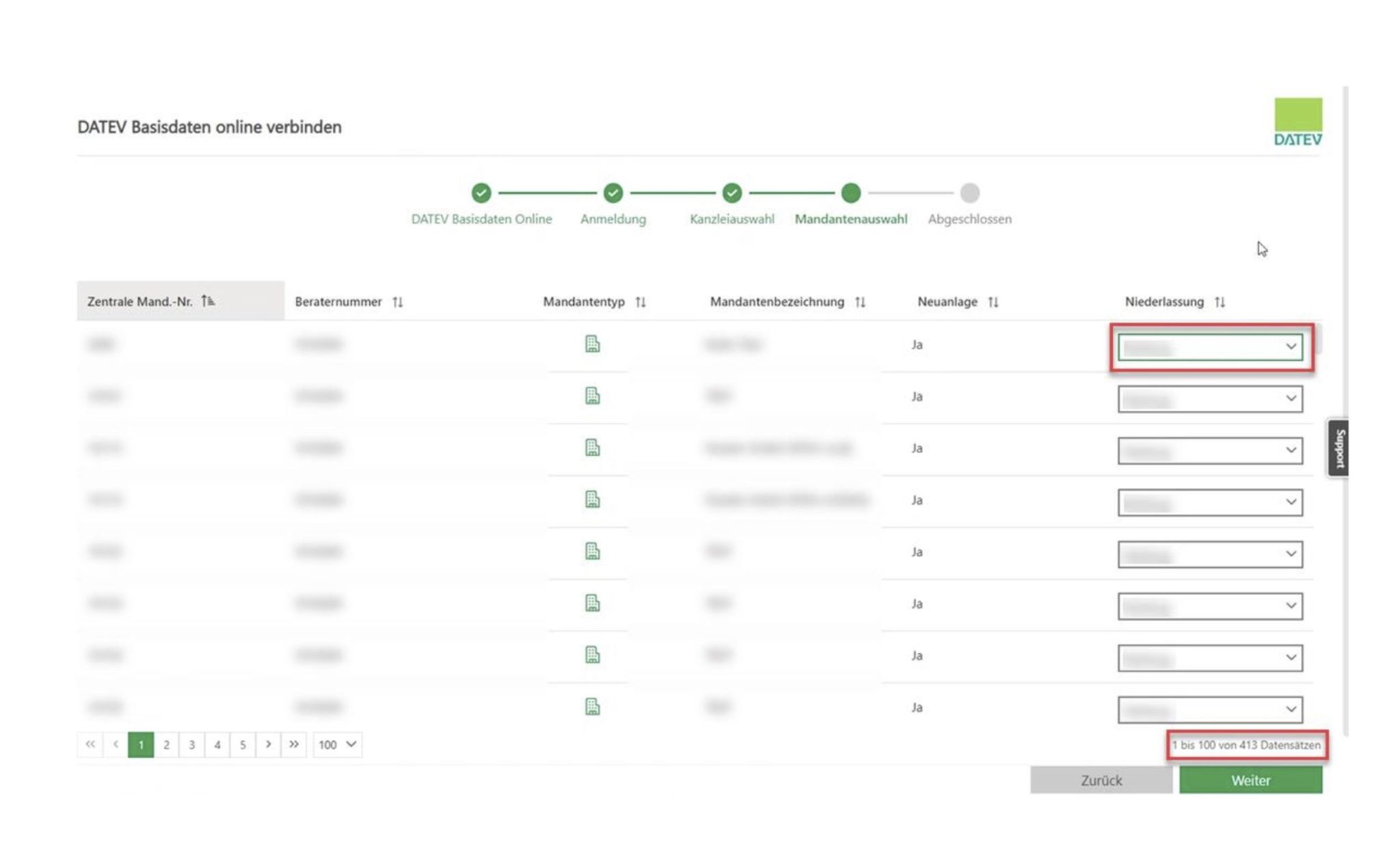Go to first page of records

[90, 744]
